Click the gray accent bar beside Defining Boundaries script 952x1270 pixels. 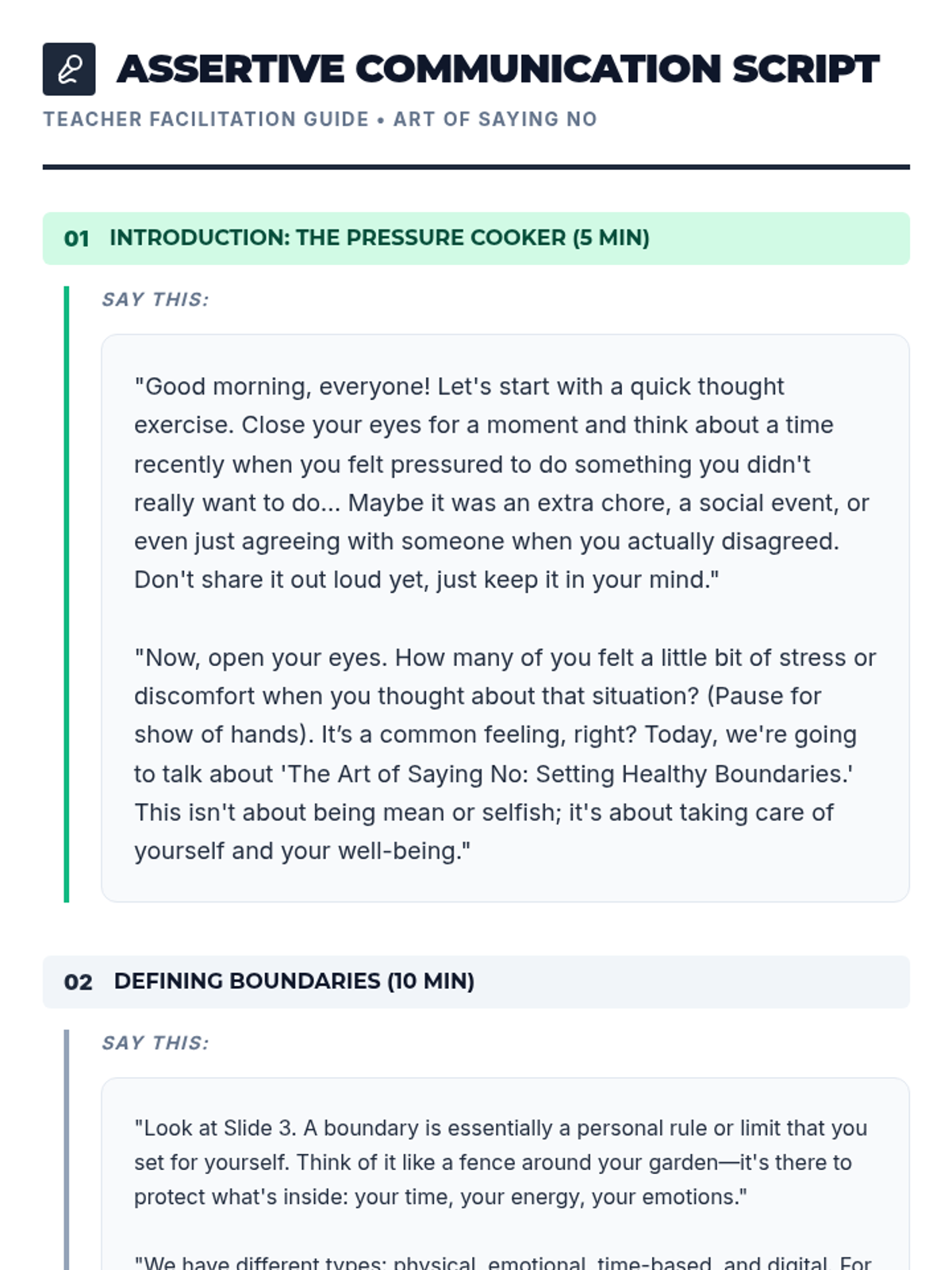coord(67,1151)
